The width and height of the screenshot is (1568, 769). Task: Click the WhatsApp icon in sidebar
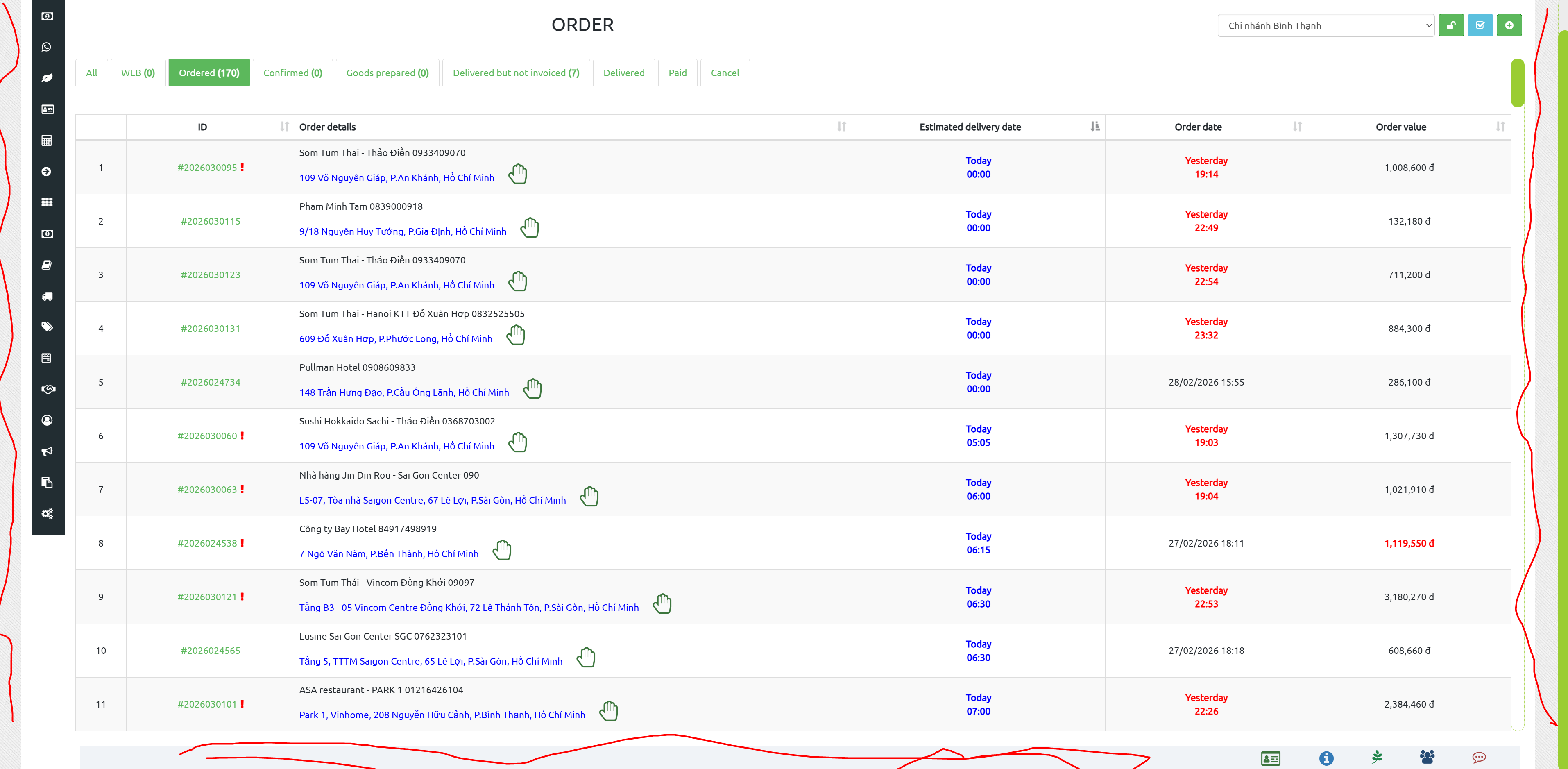[47, 47]
